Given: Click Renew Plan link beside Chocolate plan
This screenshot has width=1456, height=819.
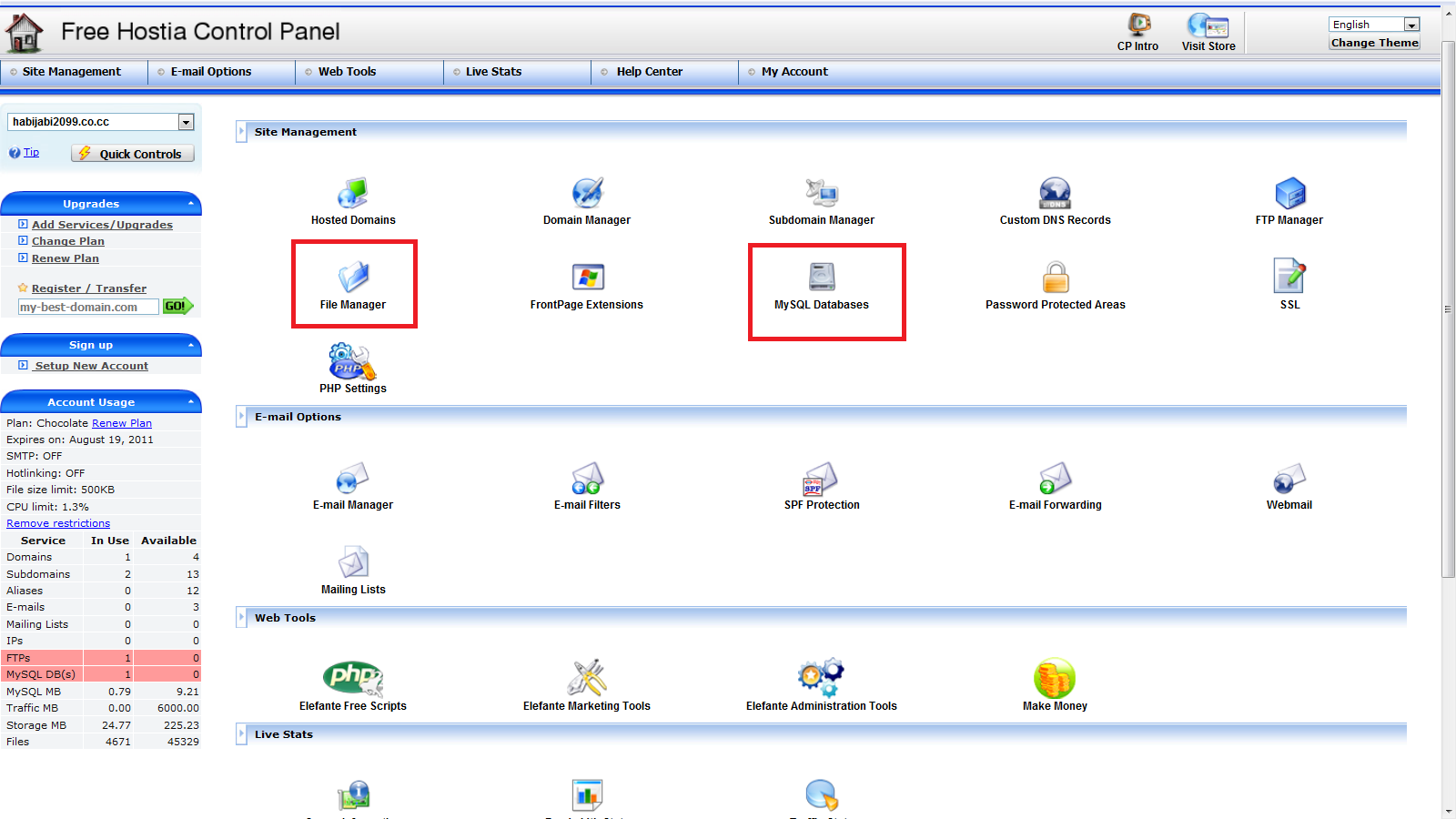Looking at the screenshot, I should click(x=122, y=423).
